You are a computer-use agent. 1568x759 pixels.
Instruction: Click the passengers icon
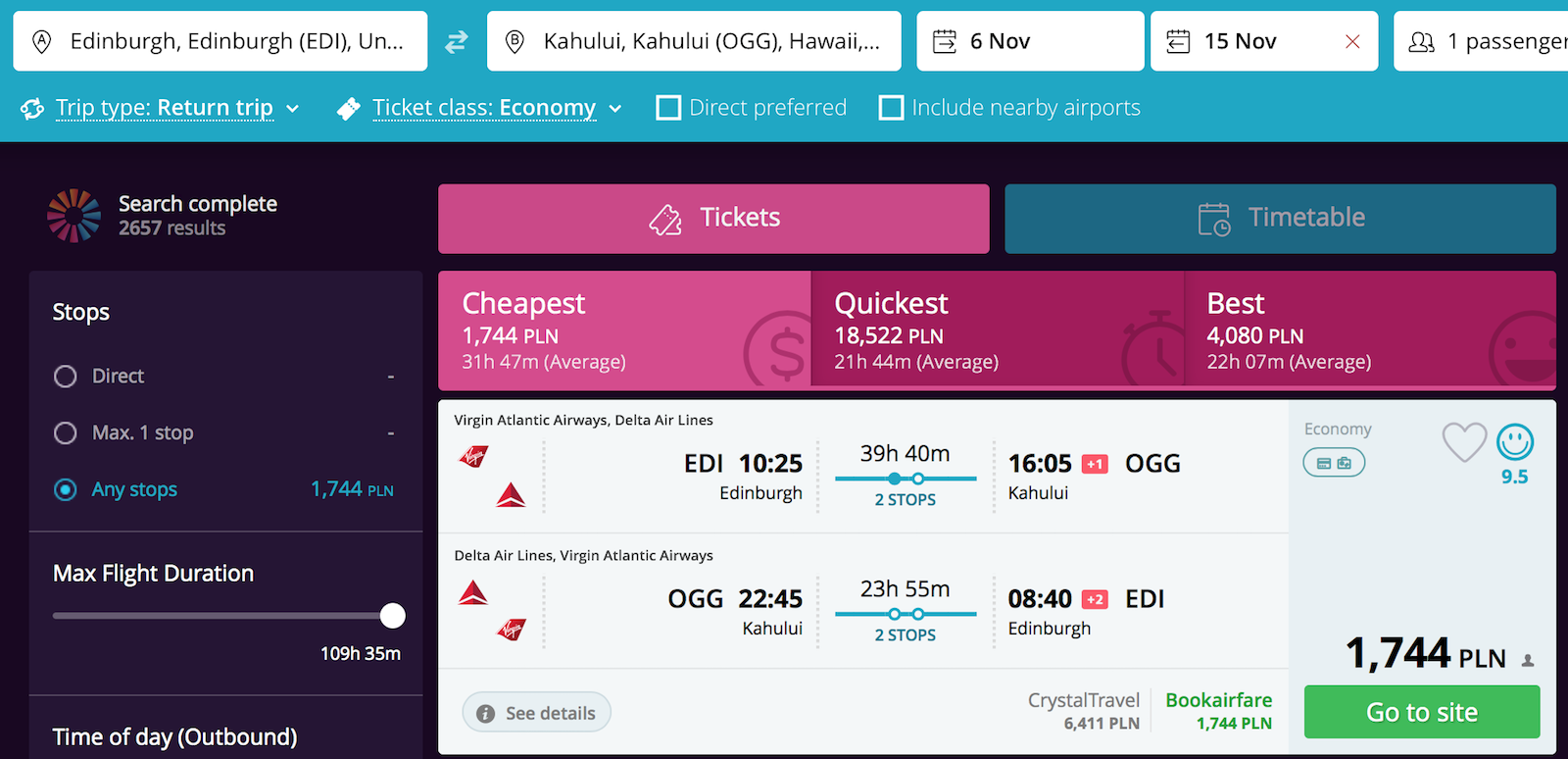tap(1421, 41)
